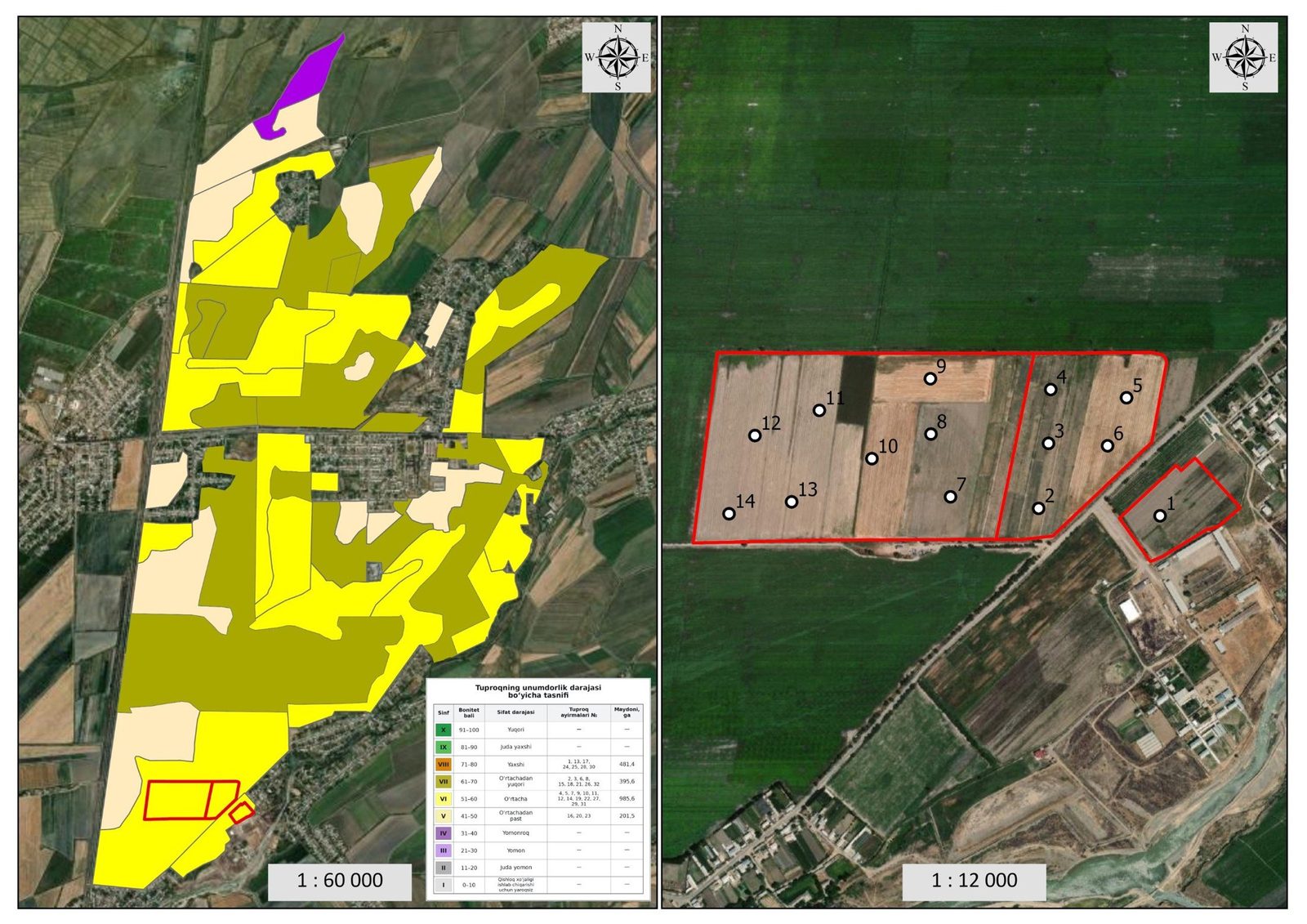The width and height of the screenshot is (1307, 924).
Task: Select sample point marker 10
Action: [x=872, y=459]
